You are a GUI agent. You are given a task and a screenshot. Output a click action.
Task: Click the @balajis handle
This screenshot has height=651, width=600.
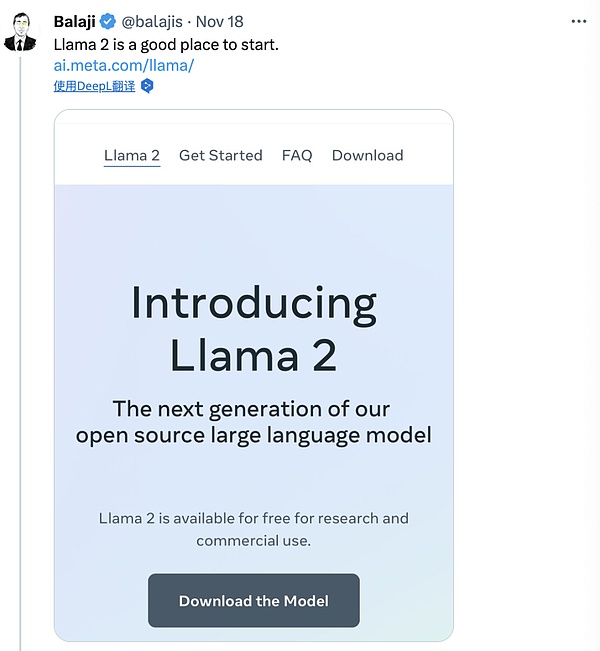pos(155,22)
